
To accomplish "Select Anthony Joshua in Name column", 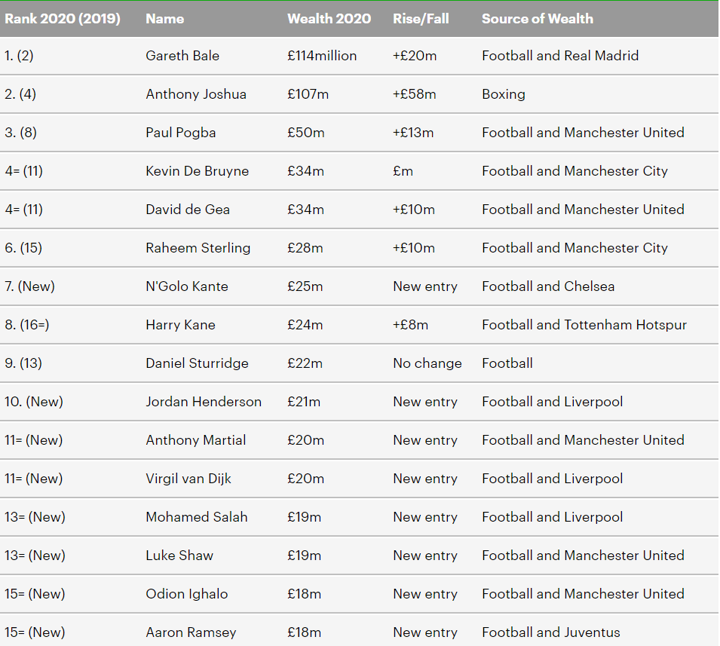I will point(196,94).
